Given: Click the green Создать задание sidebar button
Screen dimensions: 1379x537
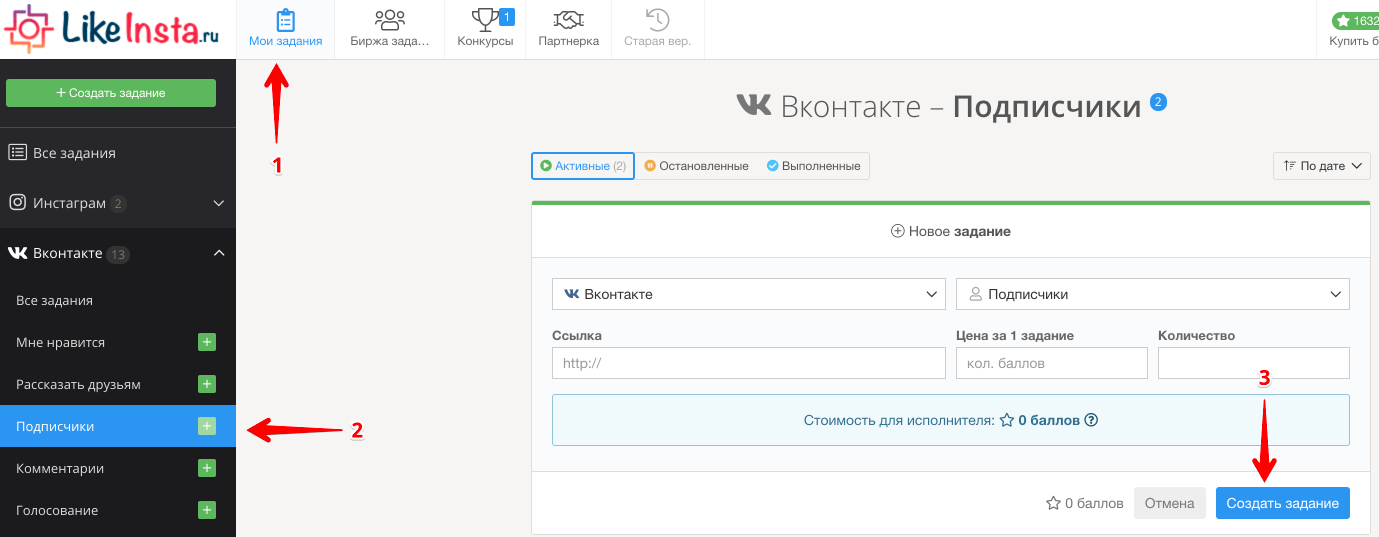Looking at the screenshot, I should (x=111, y=93).
